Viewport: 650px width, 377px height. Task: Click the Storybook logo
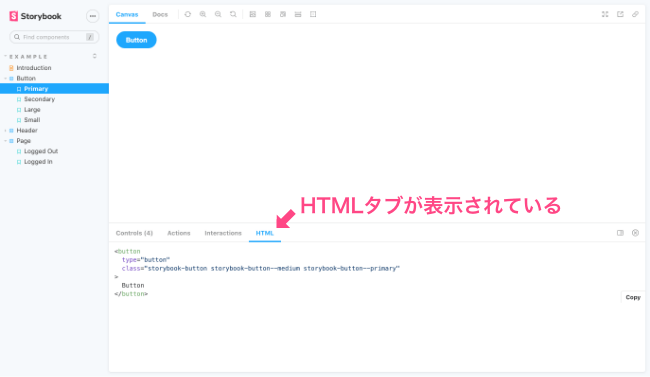(x=35, y=16)
